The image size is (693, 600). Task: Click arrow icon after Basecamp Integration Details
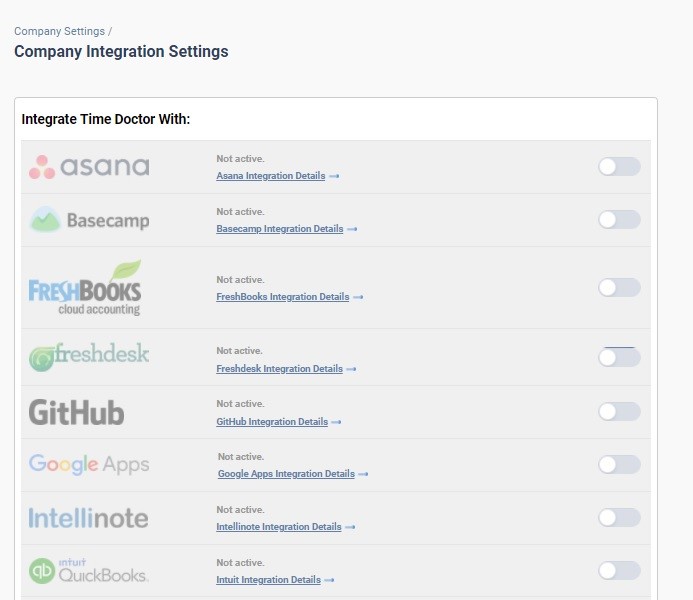[352, 229]
